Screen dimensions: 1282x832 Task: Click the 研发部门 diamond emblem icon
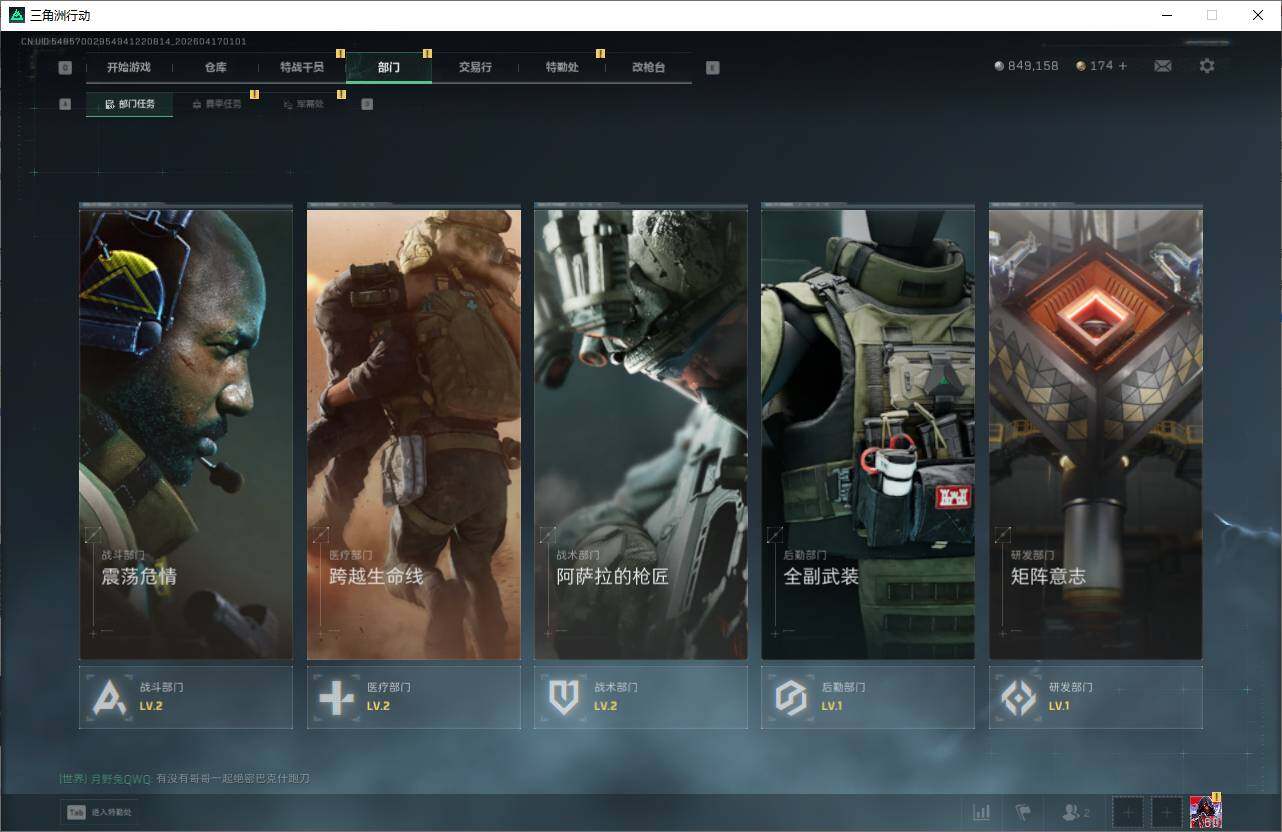tap(1019, 697)
